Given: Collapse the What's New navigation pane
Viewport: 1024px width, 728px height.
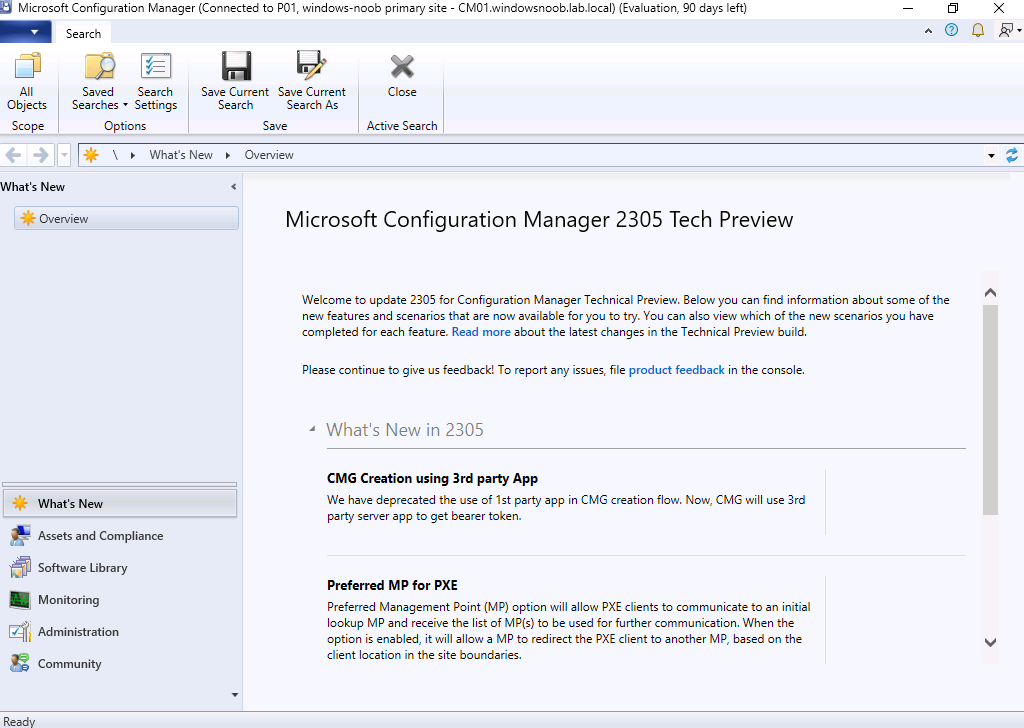Looking at the screenshot, I should (x=233, y=187).
